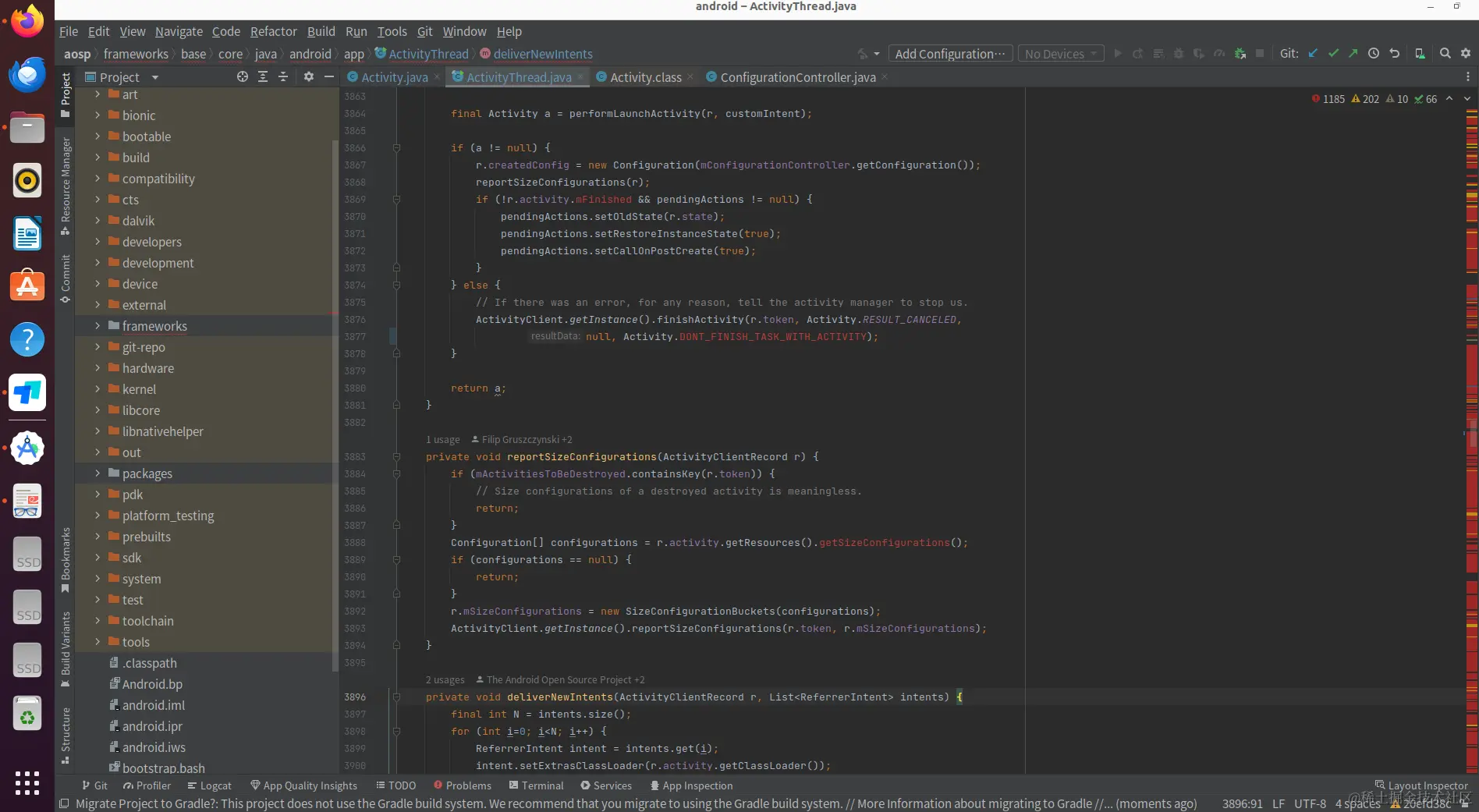This screenshot has height=812, width=1479.
Task: Open Git history clock icon
Action: (1374, 54)
